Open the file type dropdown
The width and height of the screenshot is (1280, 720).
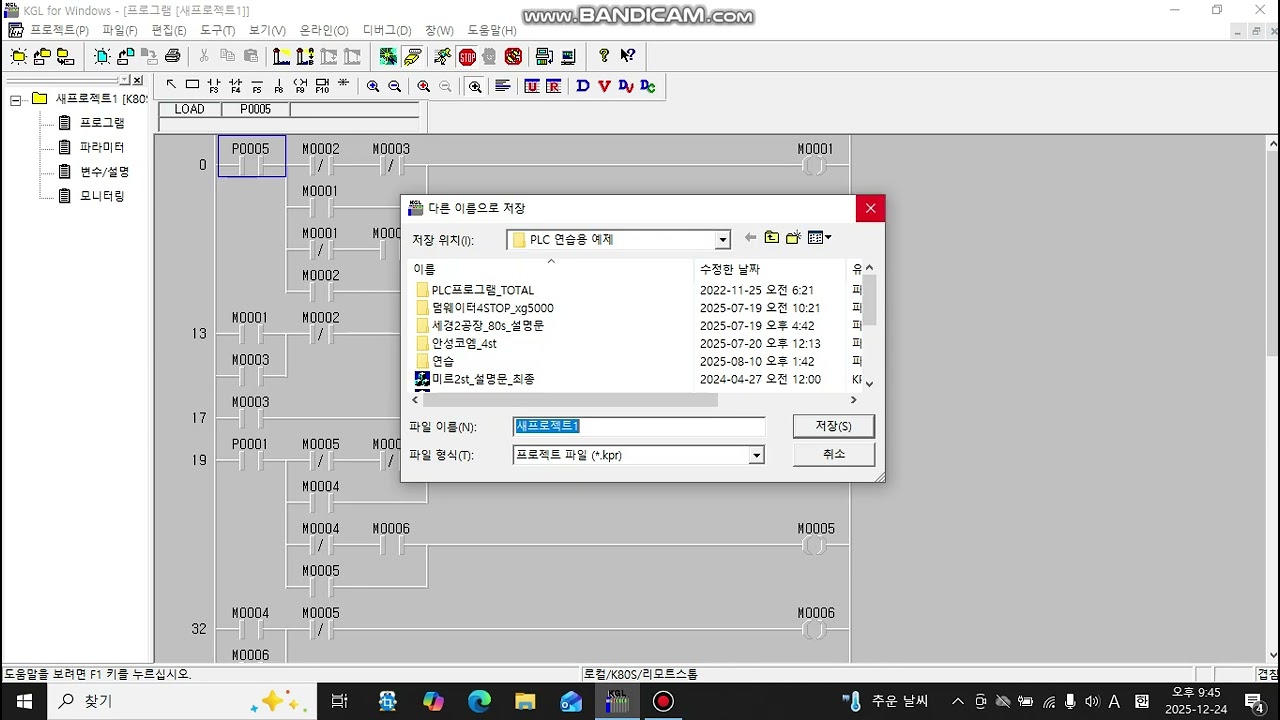tap(756, 455)
